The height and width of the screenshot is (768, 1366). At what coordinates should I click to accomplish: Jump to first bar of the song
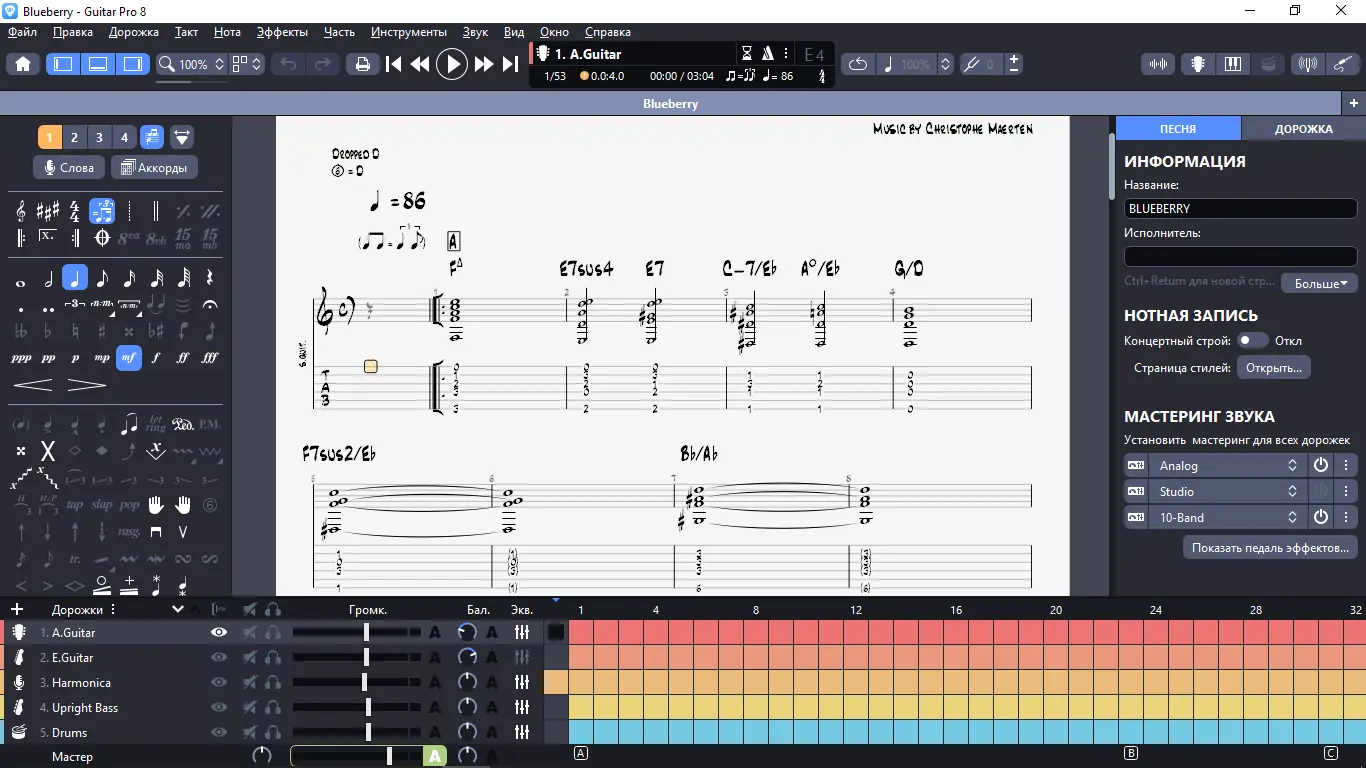pyautogui.click(x=394, y=64)
